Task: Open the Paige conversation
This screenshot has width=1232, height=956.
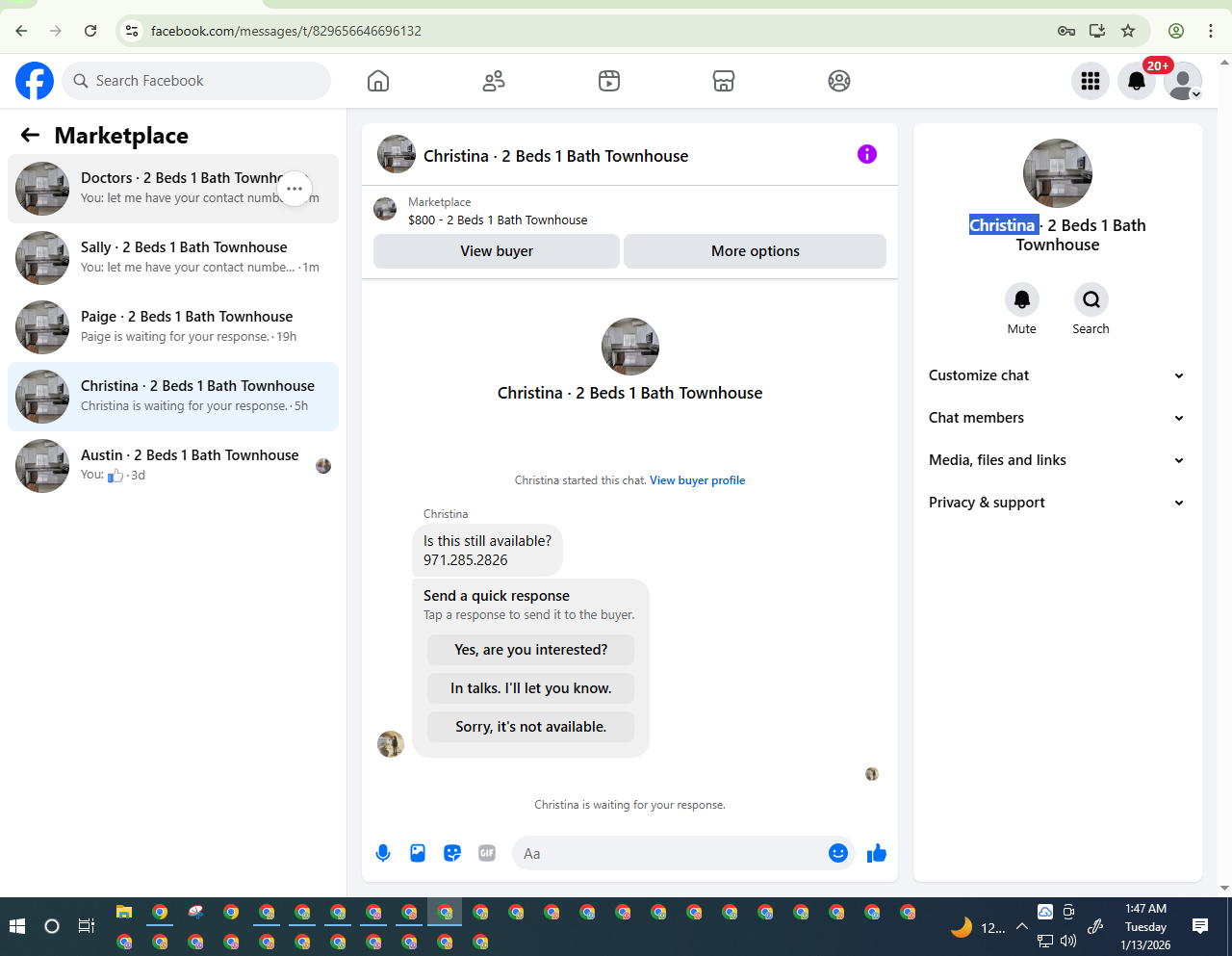Action: [x=173, y=327]
